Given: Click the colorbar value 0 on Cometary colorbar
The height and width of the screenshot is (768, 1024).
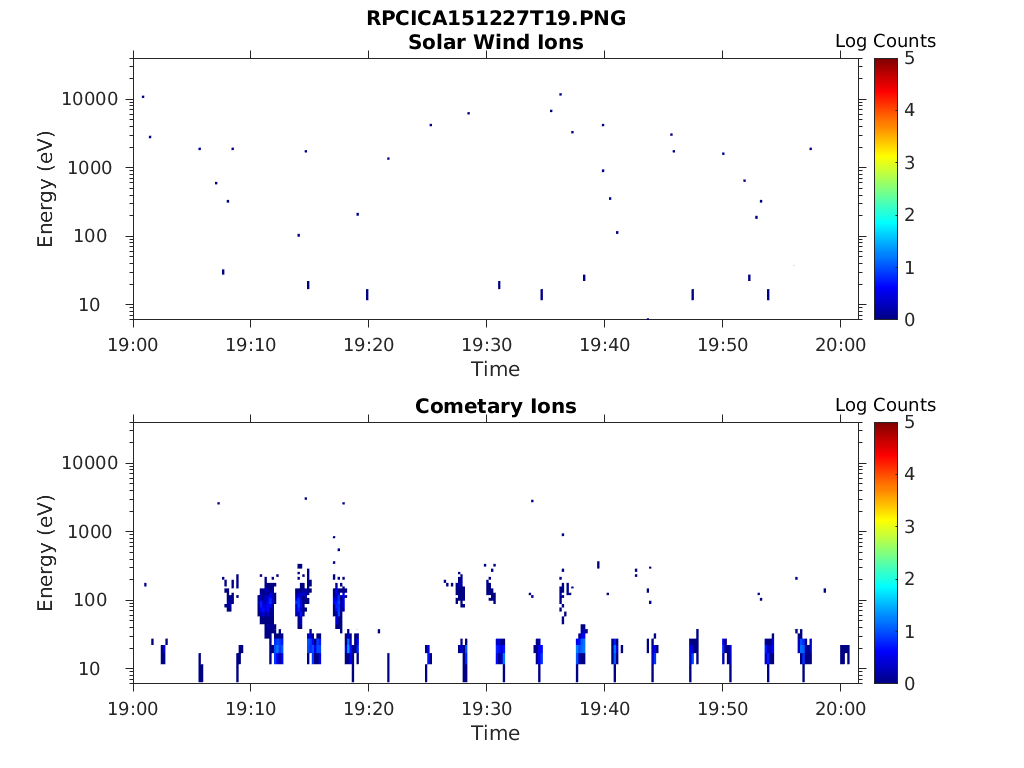Looking at the screenshot, I should pos(909,684).
